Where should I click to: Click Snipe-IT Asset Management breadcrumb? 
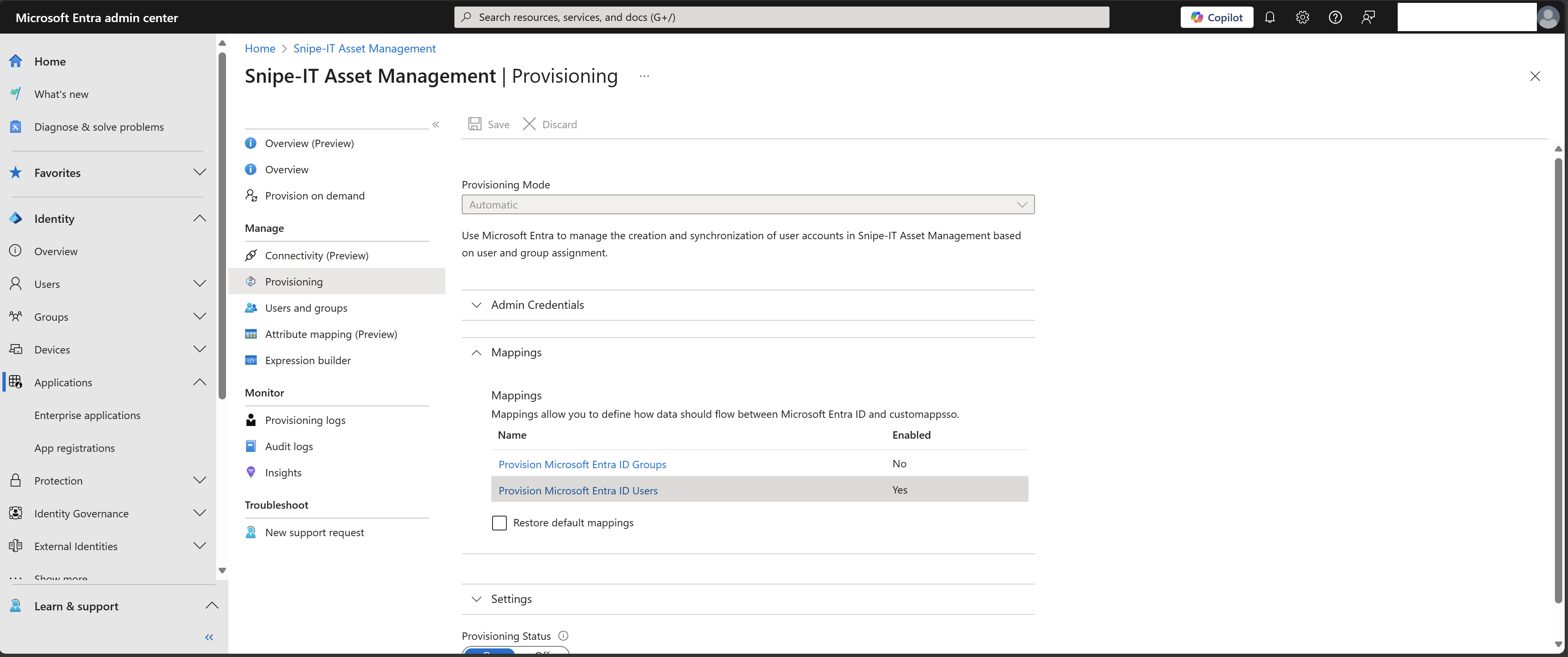(364, 48)
